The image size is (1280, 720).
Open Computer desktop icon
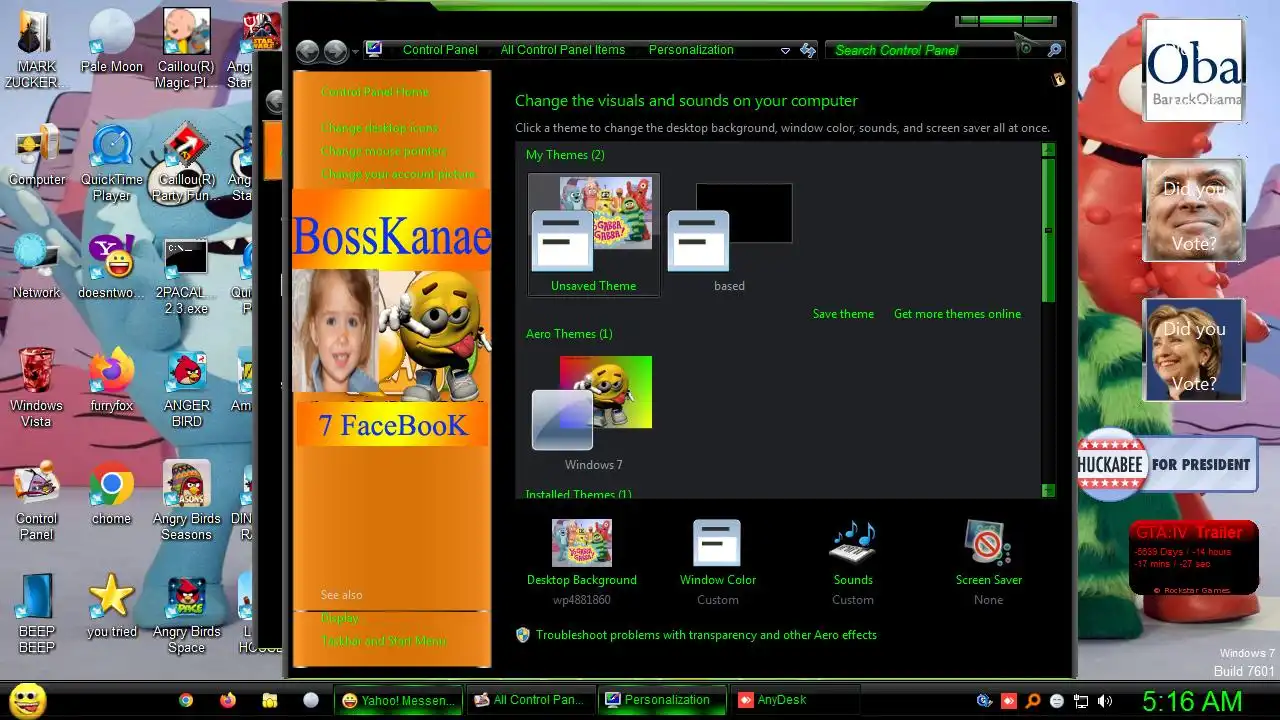point(37,154)
